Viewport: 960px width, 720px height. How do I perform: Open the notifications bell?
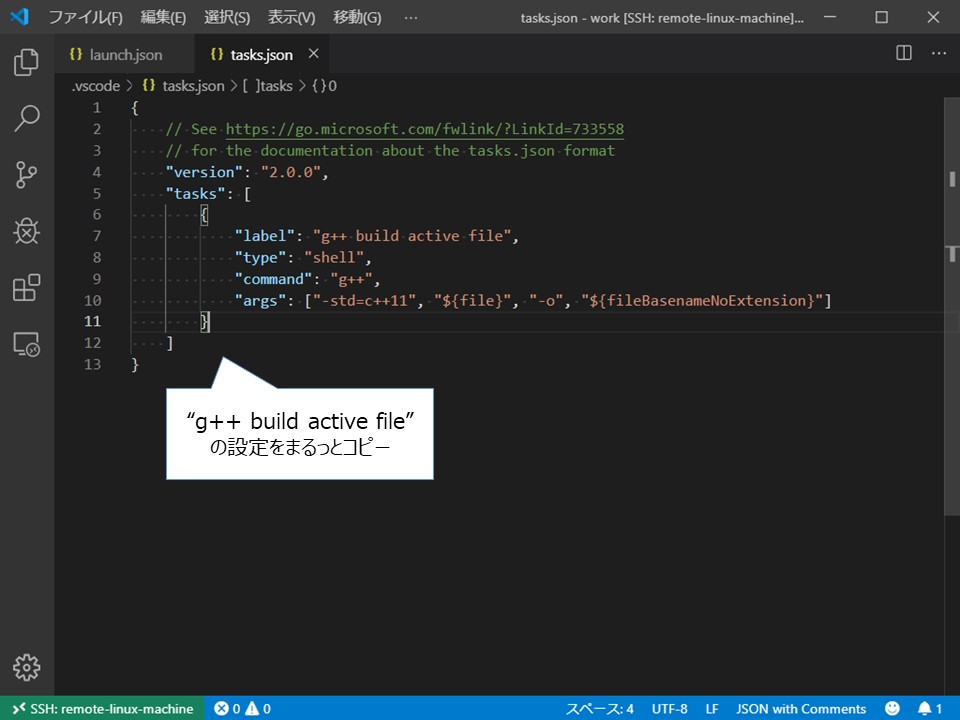929,708
